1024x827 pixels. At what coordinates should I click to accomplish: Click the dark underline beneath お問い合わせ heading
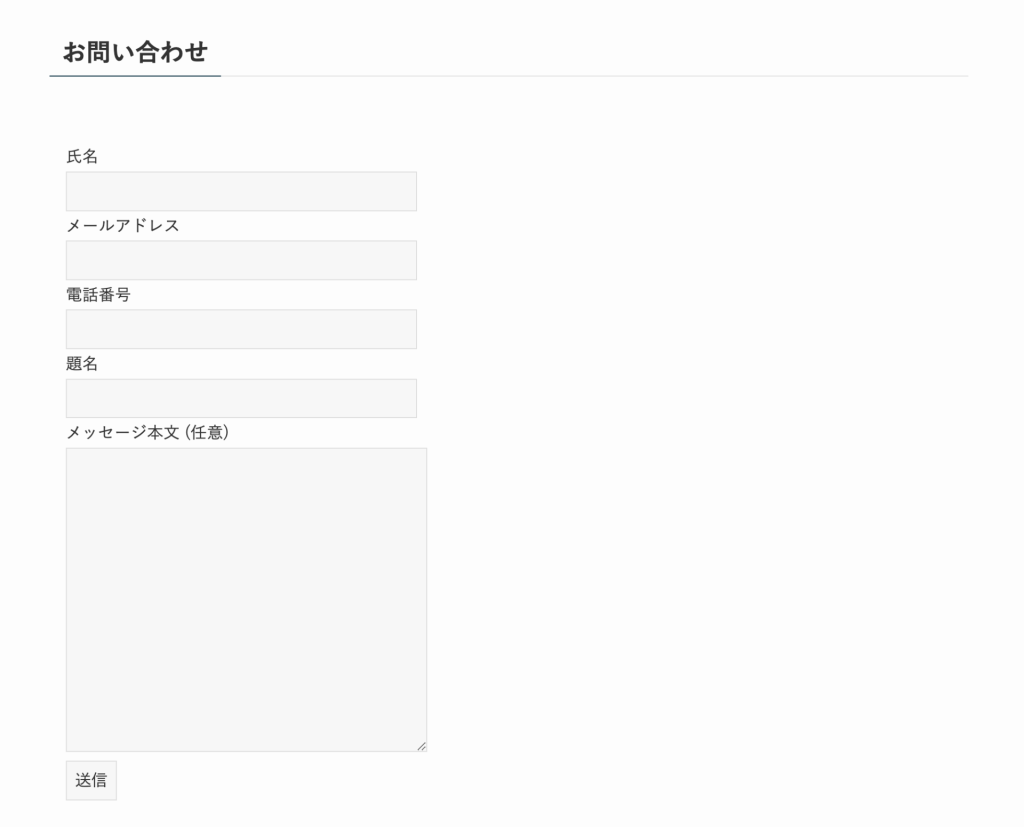point(135,75)
